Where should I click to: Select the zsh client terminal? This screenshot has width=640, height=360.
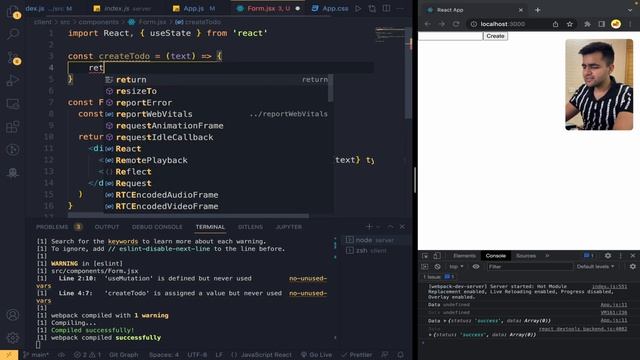pyautogui.click(x=371, y=251)
